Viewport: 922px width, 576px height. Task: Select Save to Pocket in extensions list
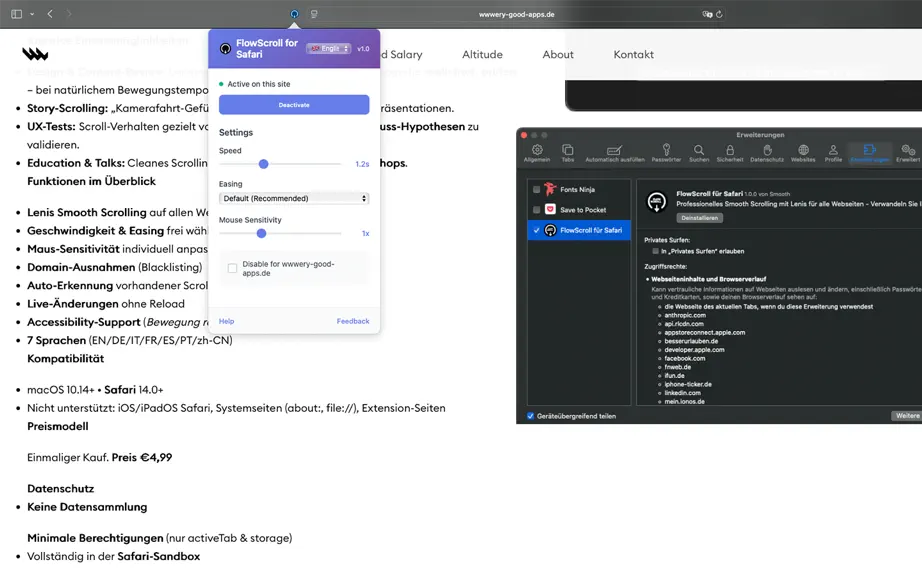(x=579, y=209)
